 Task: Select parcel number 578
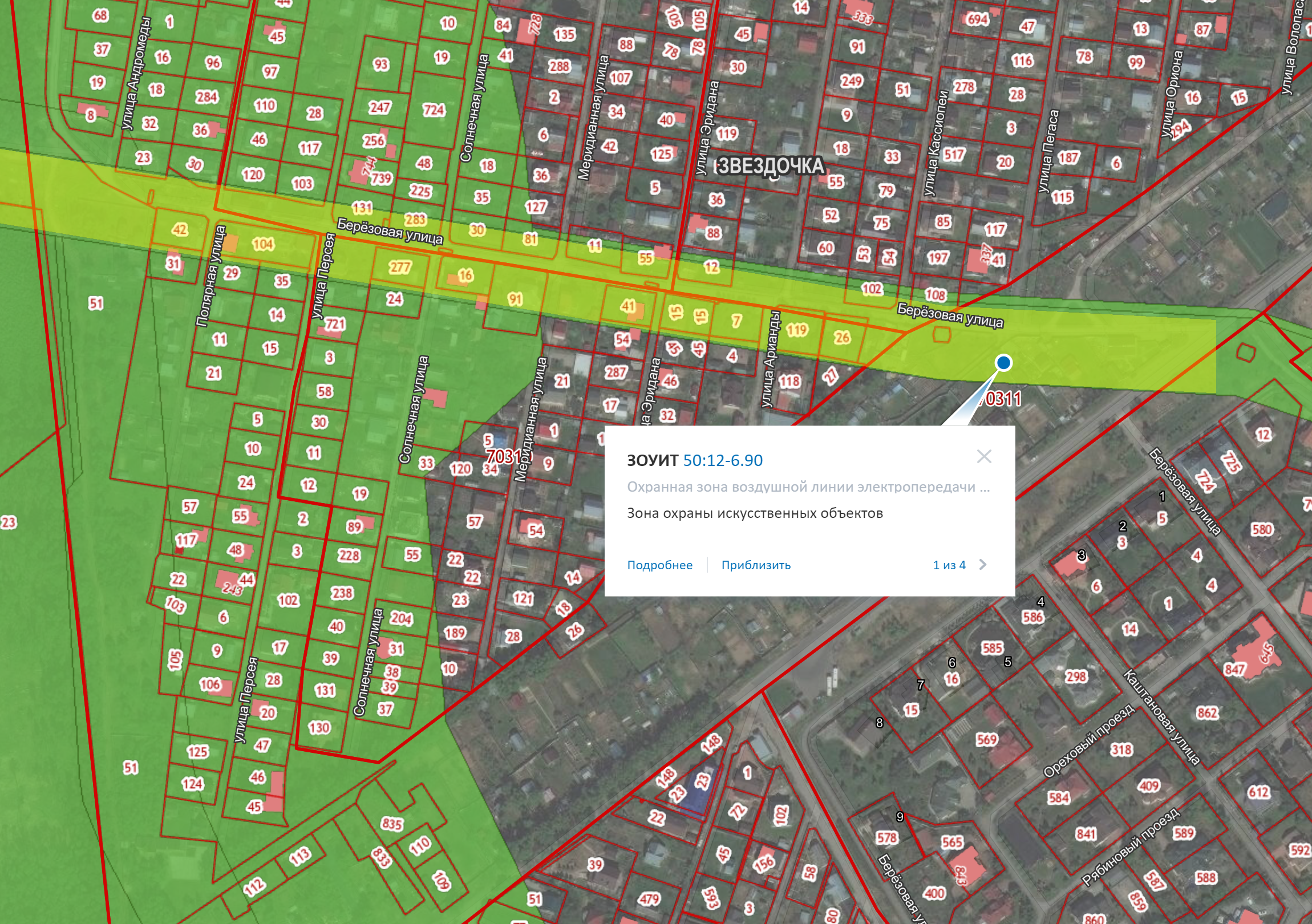(x=887, y=838)
